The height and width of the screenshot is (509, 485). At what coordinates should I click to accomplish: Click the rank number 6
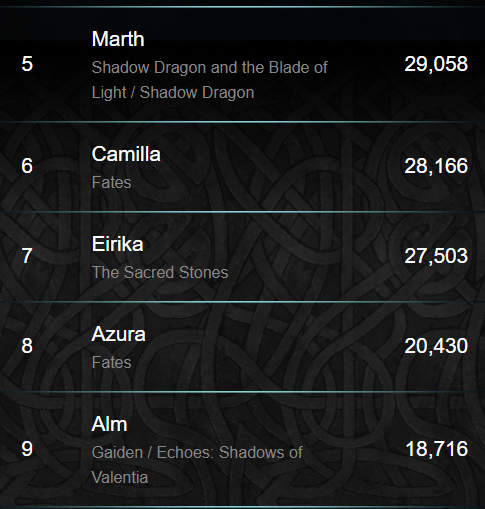pyautogui.click(x=27, y=166)
